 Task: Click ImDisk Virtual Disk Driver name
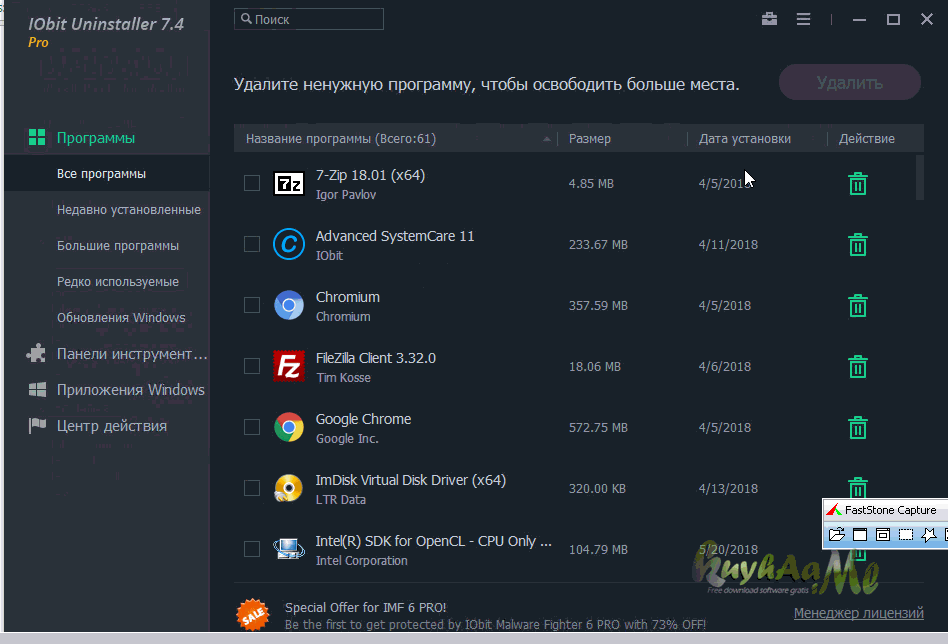411,480
